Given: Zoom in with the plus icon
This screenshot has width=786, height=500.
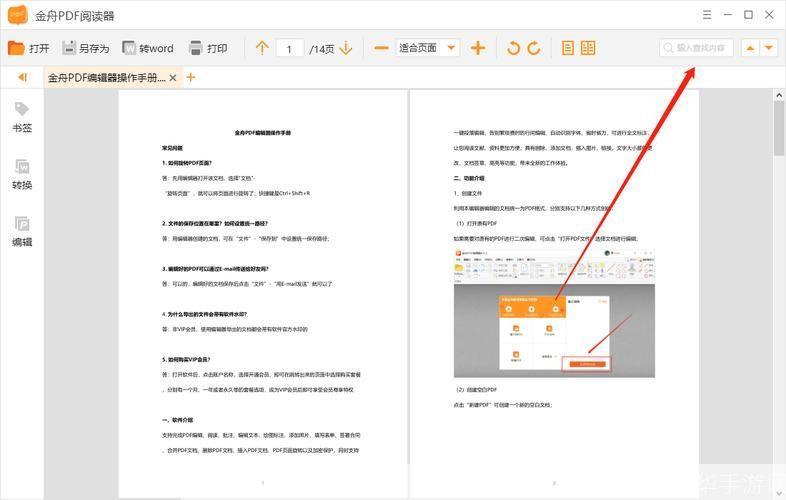Looking at the screenshot, I should [x=478, y=48].
